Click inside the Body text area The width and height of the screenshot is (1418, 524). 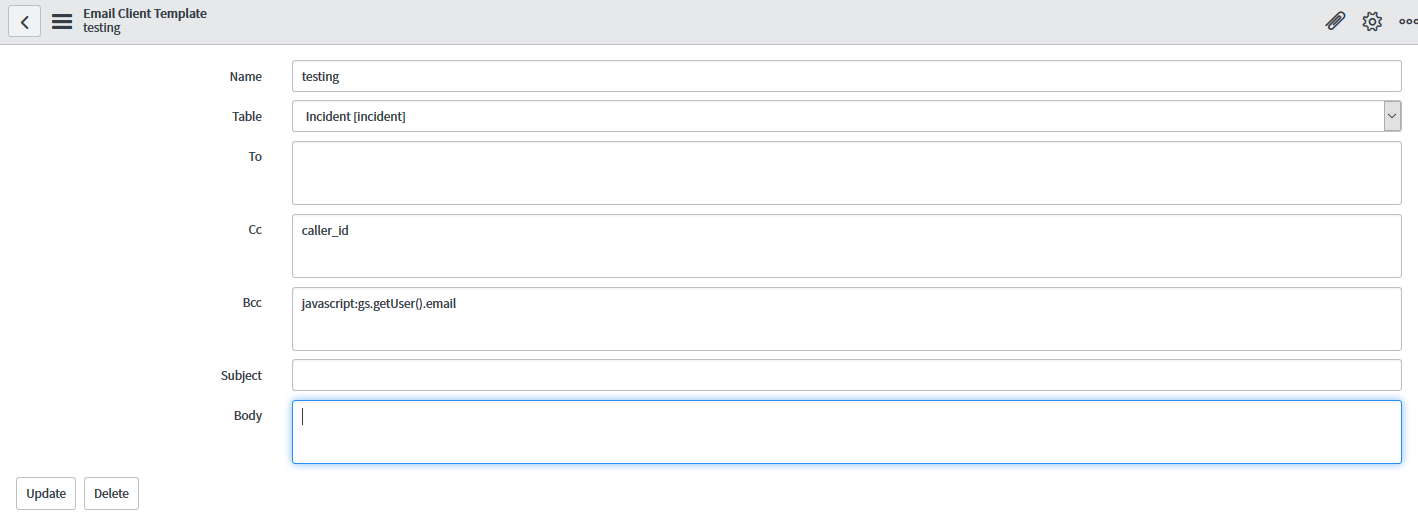point(847,432)
